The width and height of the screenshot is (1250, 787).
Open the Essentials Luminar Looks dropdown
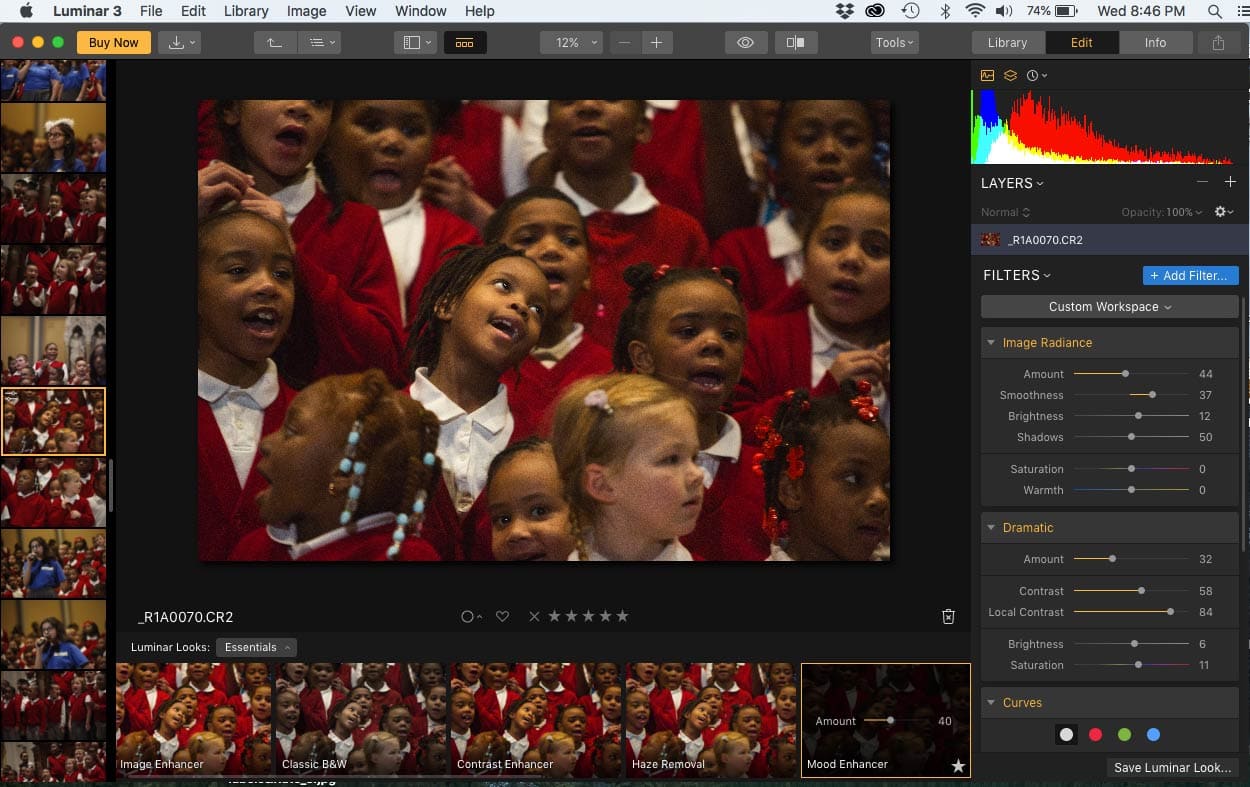256,647
